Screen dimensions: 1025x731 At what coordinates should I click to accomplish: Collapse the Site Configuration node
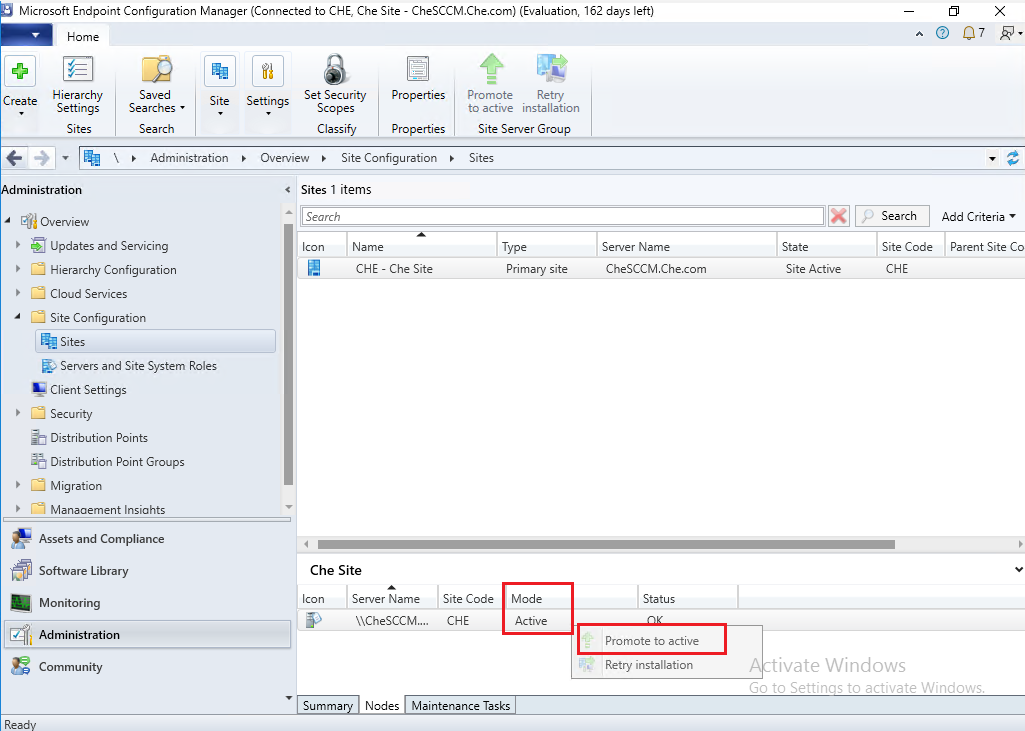(x=18, y=316)
